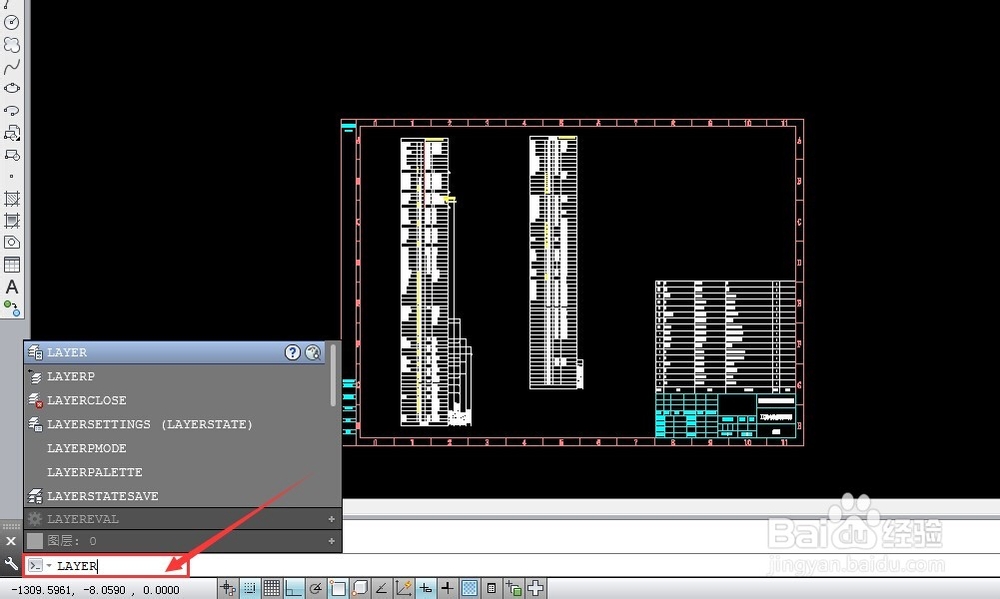Screen dimensions: 1000x599
Task: Open command line customize wrench
Action: pyautogui.click(x=11, y=565)
